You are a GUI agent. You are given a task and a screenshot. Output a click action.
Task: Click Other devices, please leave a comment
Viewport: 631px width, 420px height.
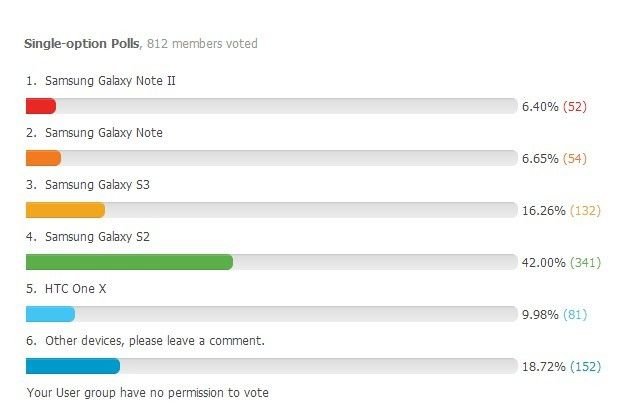click(155, 341)
